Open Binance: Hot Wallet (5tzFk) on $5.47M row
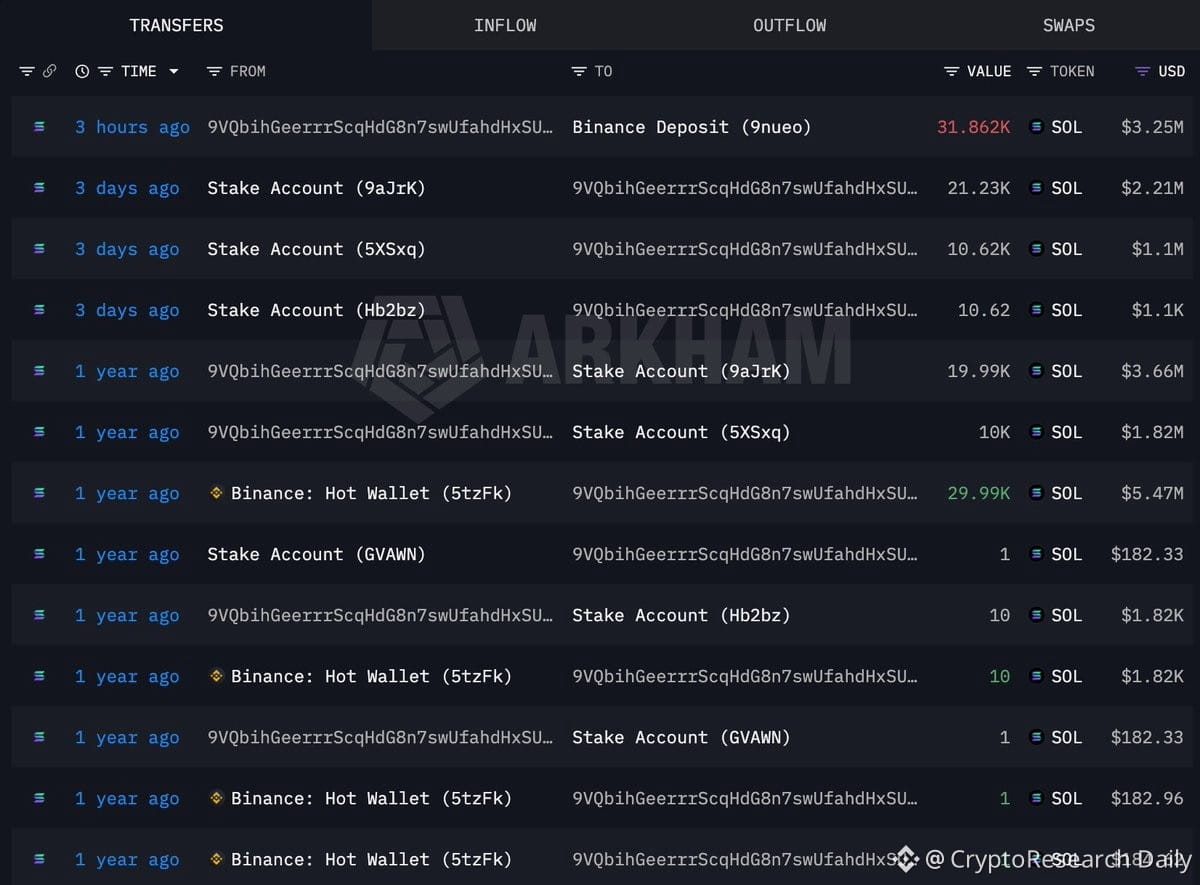1200x885 pixels. click(x=371, y=493)
